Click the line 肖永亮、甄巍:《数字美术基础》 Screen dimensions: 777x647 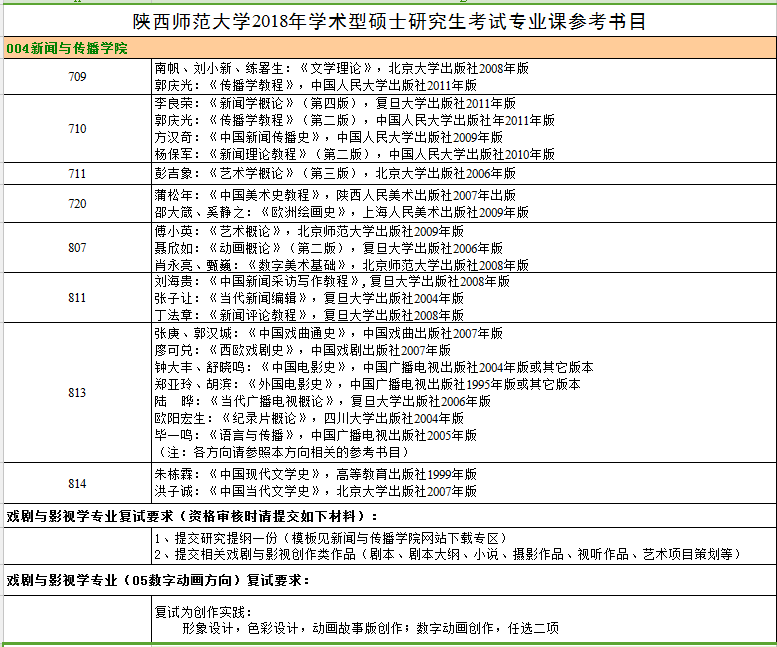[341, 265]
